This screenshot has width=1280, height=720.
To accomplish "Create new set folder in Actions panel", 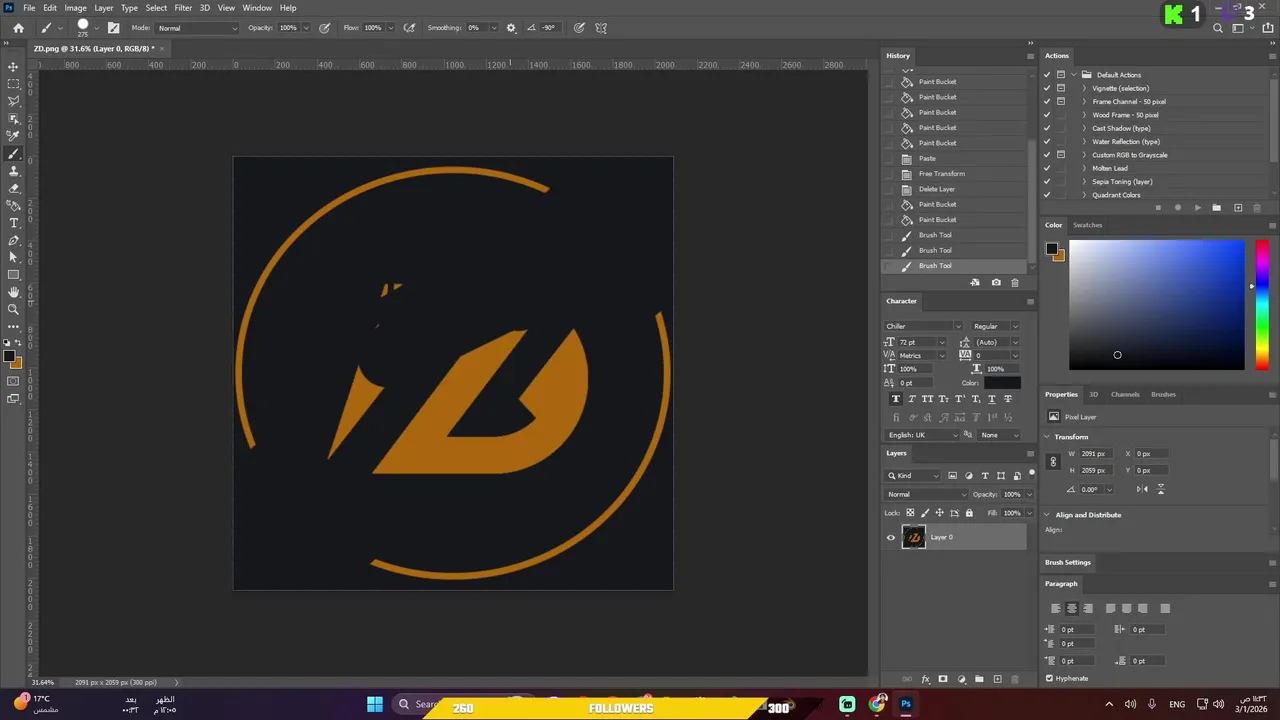I will tap(1217, 208).
